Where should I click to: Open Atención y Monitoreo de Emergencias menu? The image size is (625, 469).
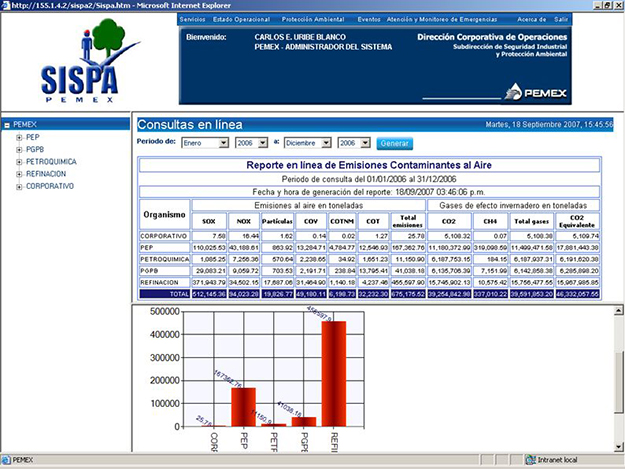click(442, 19)
